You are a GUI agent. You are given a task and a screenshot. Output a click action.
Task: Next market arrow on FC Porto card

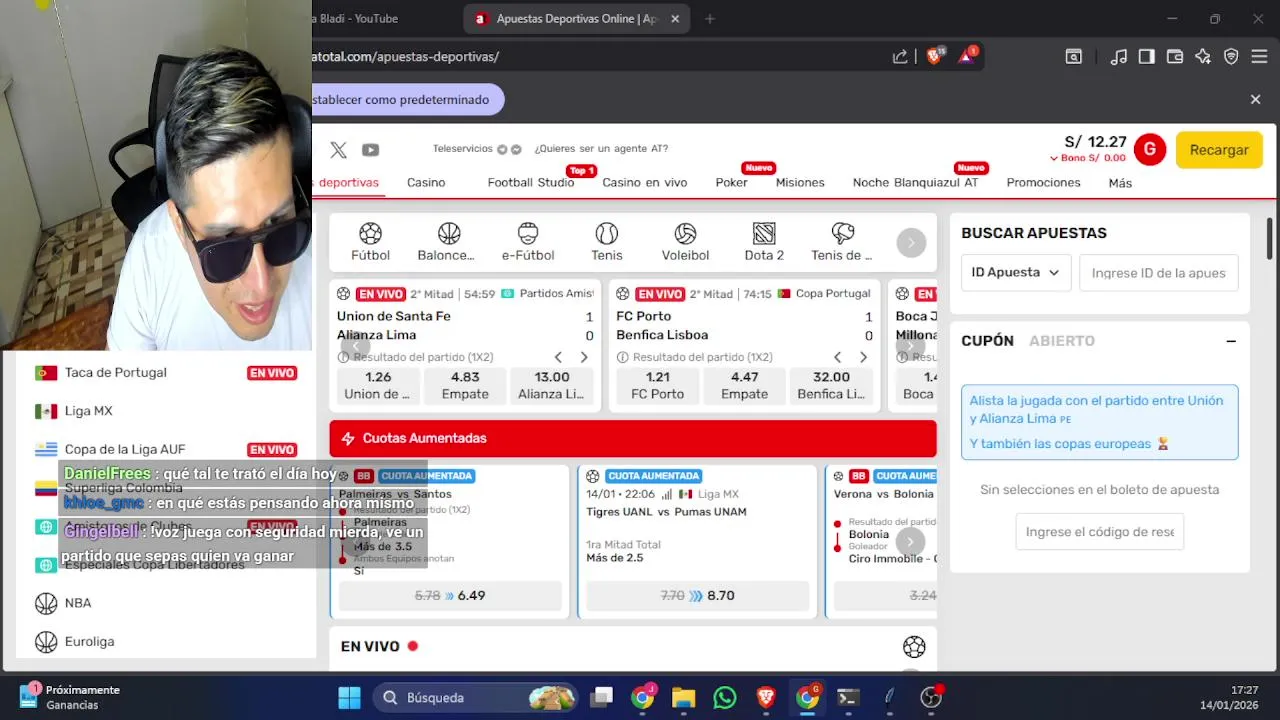click(x=863, y=357)
